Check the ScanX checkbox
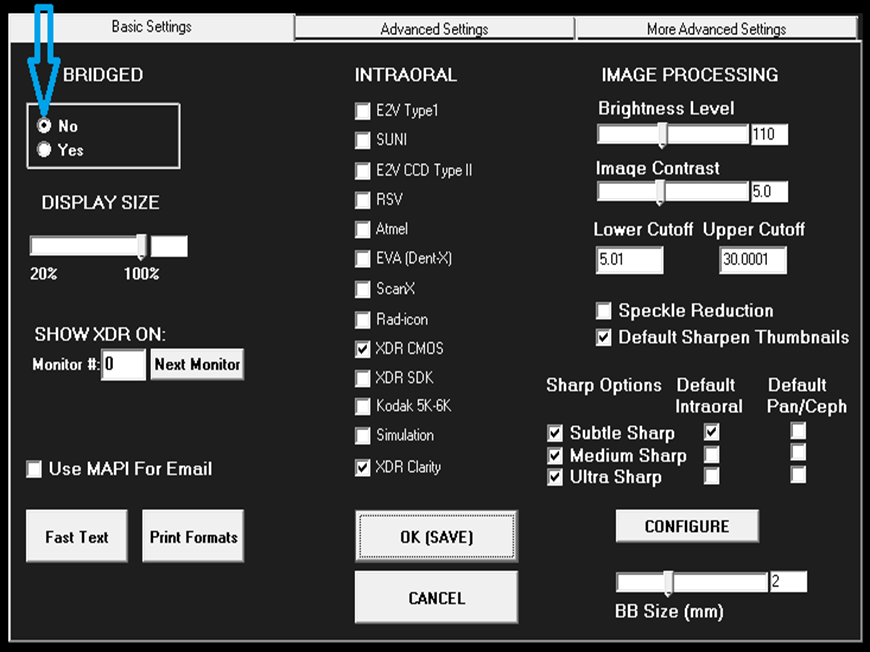This screenshot has height=652, width=870. pos(363,289)
